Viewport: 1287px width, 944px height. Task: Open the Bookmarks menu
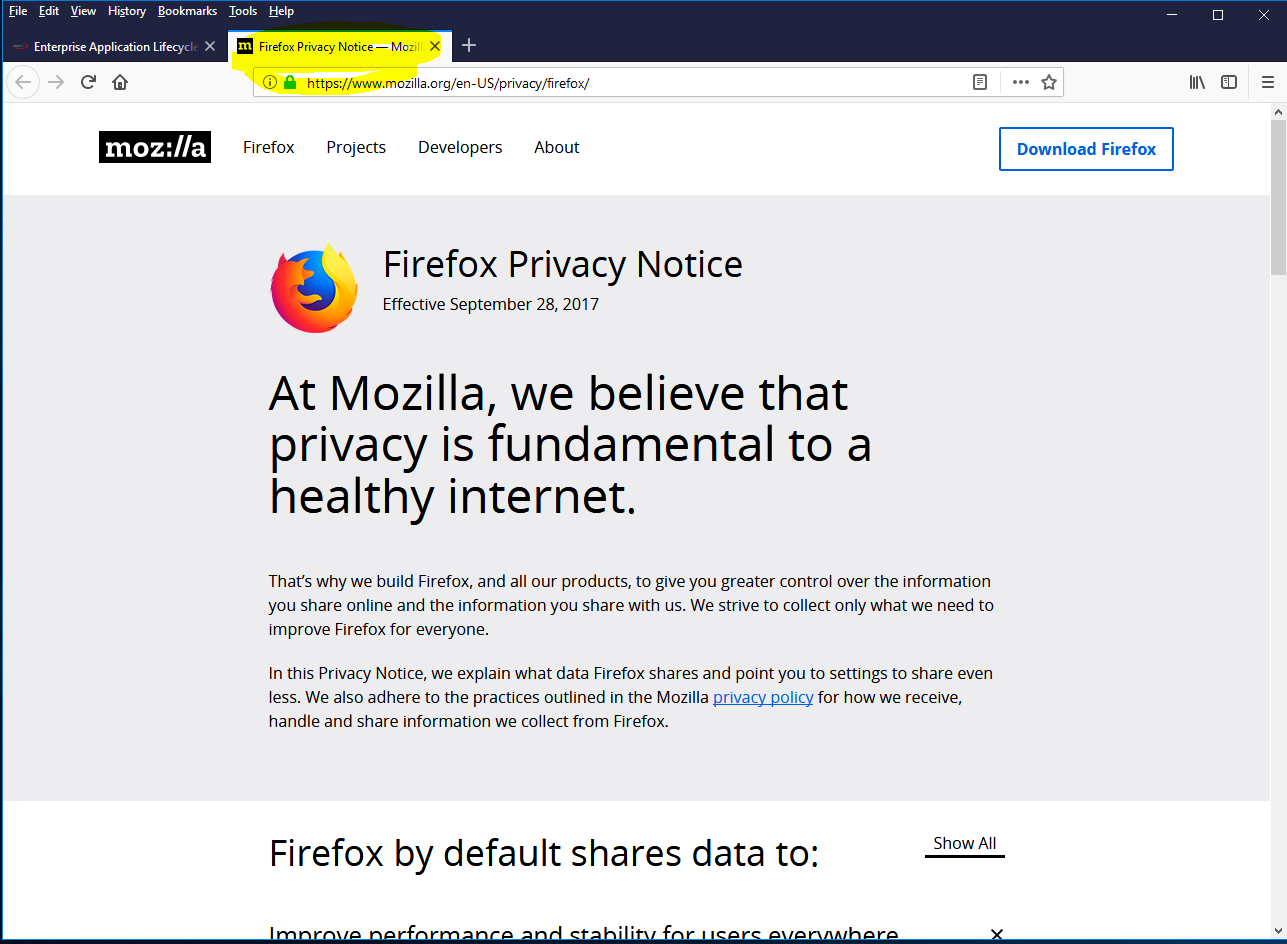(x=187, y=11)
